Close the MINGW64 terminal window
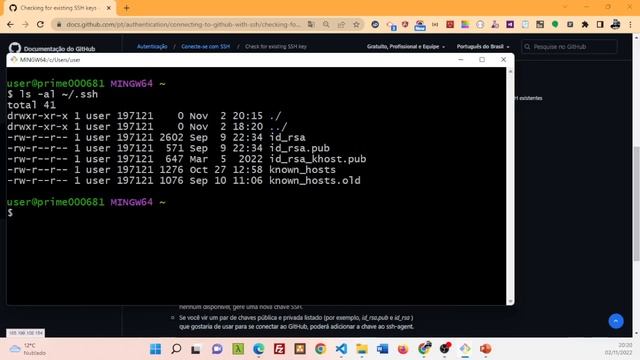This screenshot has width=640, height=360. [x=503, y=60]
